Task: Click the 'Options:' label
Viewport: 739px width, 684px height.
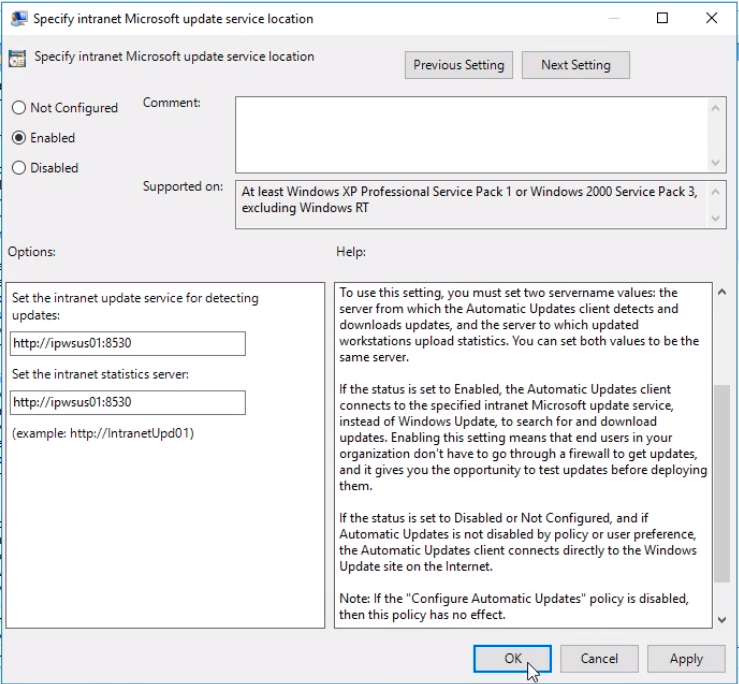Action: tap(32, 252)
